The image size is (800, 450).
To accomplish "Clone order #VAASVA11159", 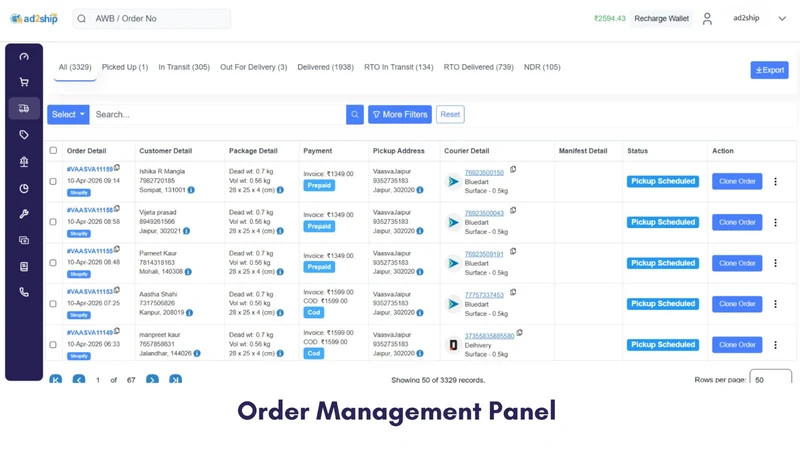I will point(737,181).
